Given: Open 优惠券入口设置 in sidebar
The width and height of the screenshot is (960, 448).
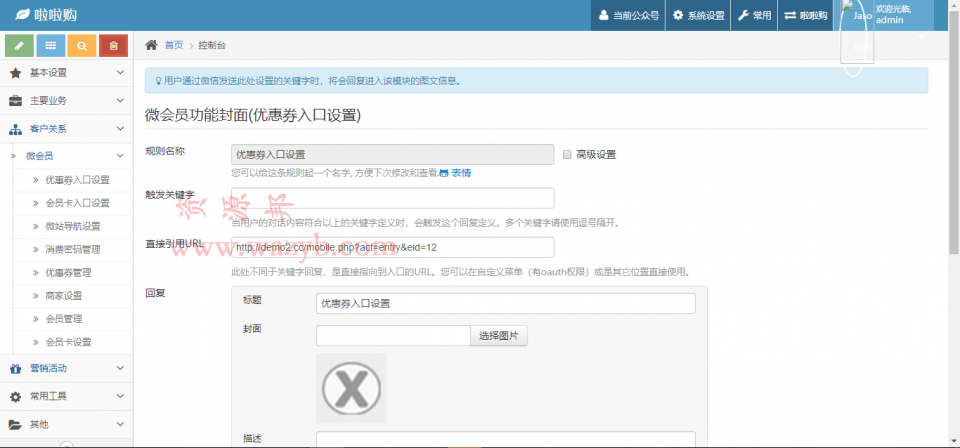Looking at the screenshot, I should (x=77, y=180).
